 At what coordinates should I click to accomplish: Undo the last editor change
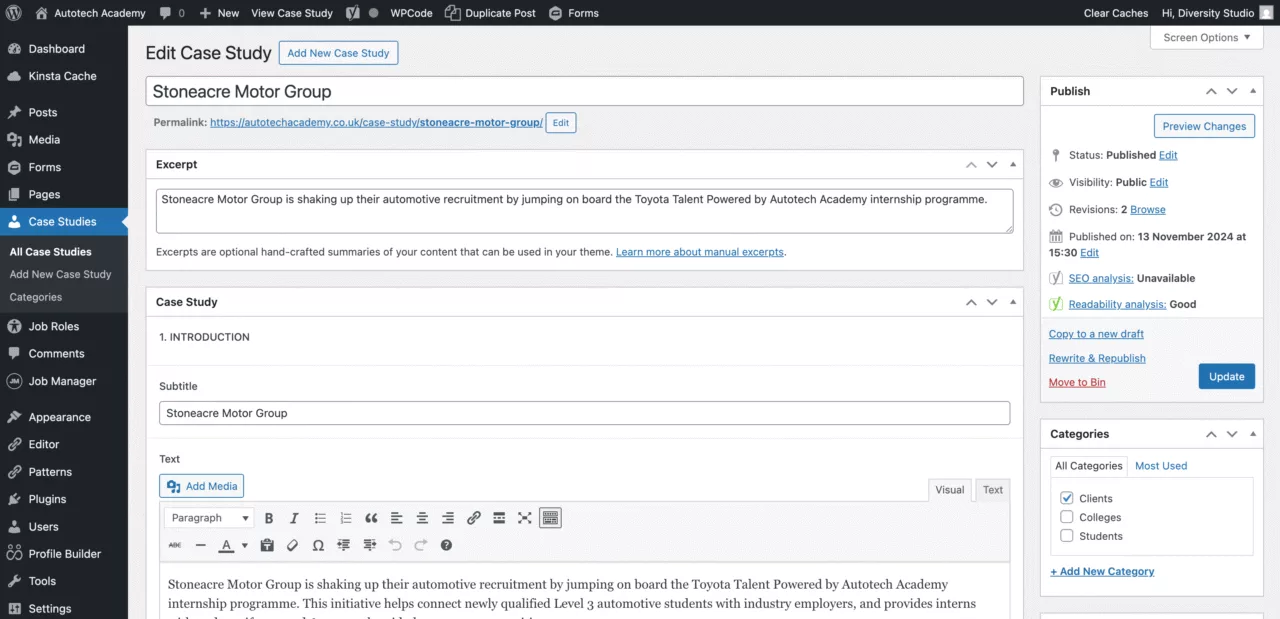pyautogui.click(x=395, y=545)
